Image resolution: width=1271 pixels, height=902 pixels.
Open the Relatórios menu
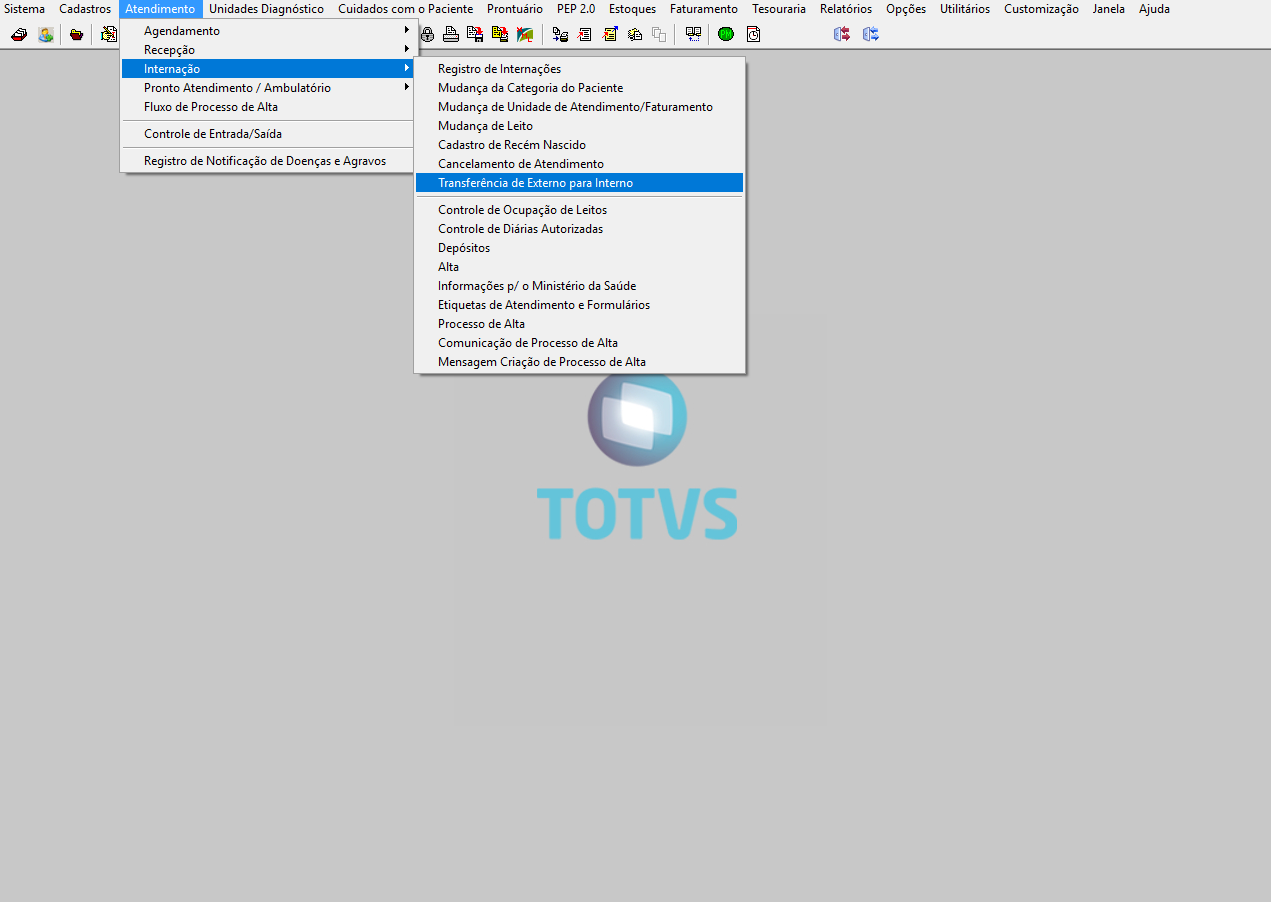tap(846, 9)
